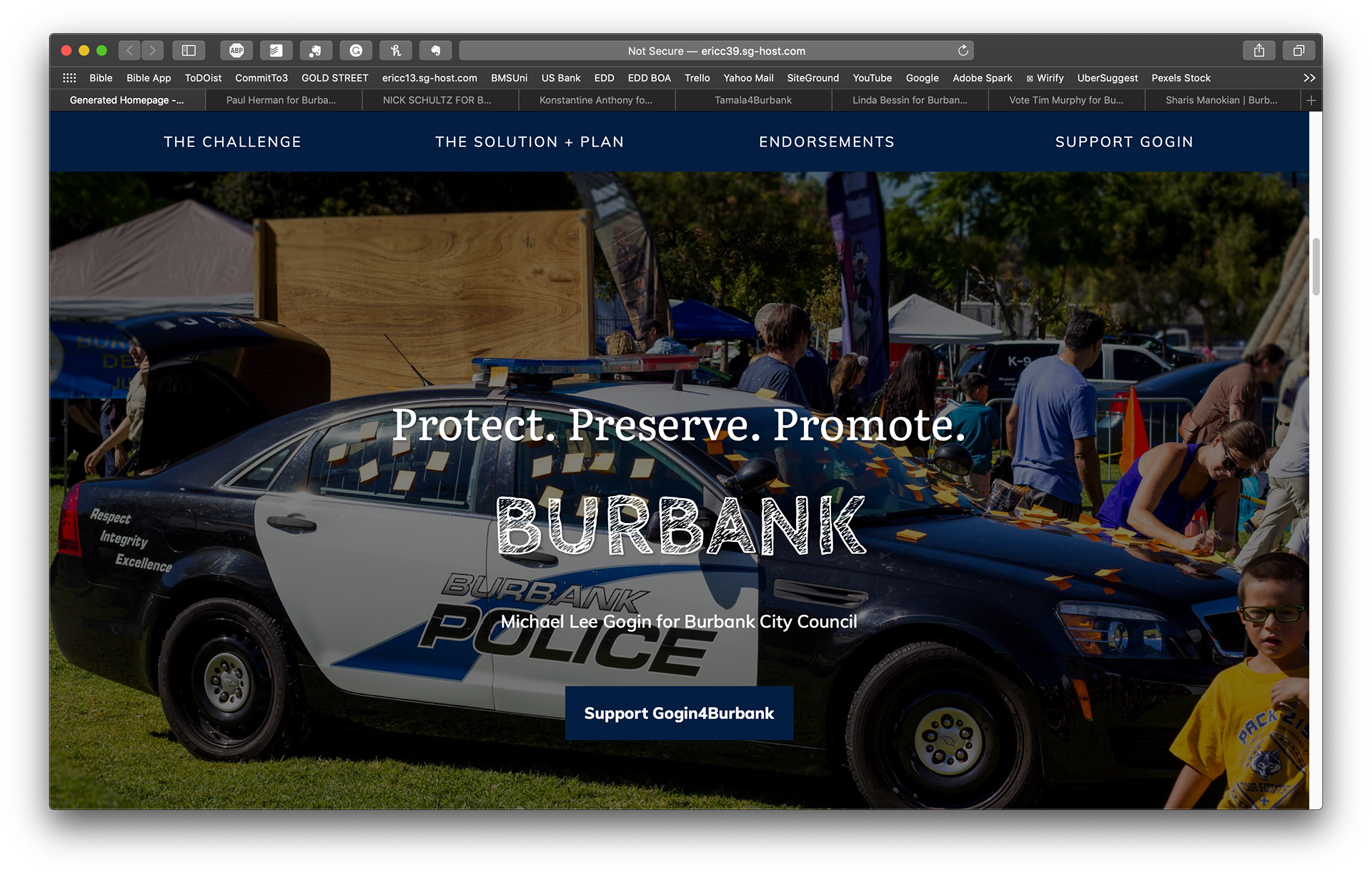Open the Pexels Stock bookmark
The image size is (1372, 875).
pos(1180,78)
